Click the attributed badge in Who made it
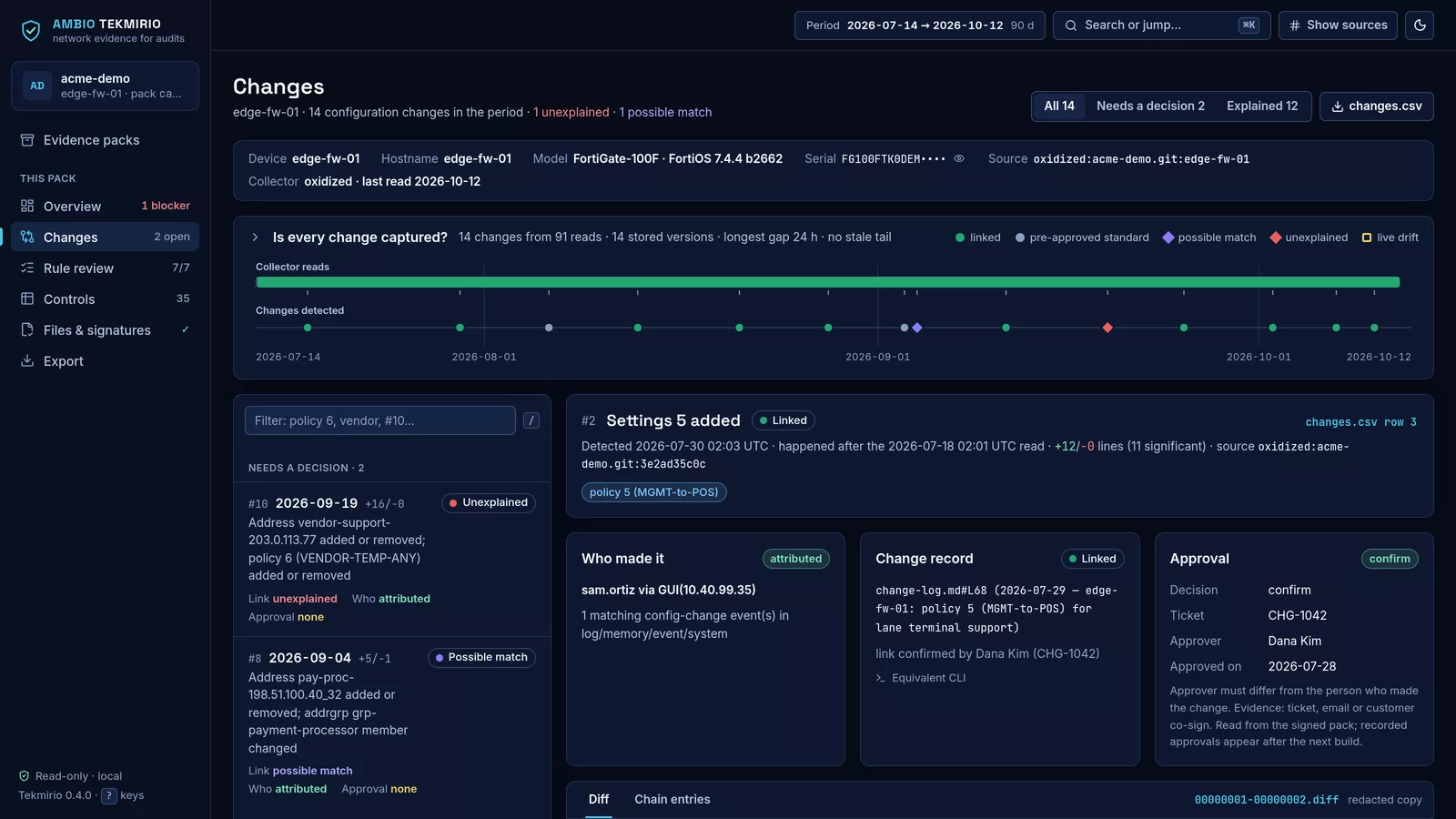 (795, 559)
